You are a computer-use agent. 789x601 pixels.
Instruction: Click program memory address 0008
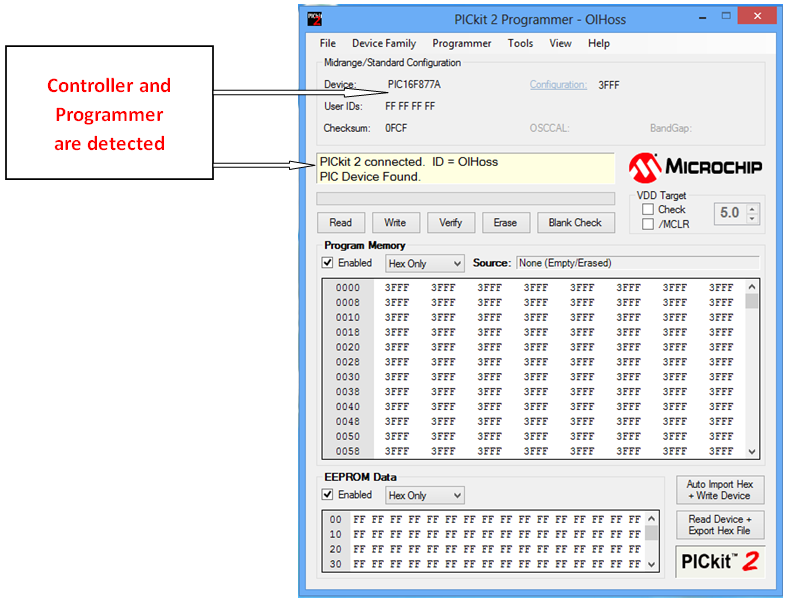click(348, 303)
